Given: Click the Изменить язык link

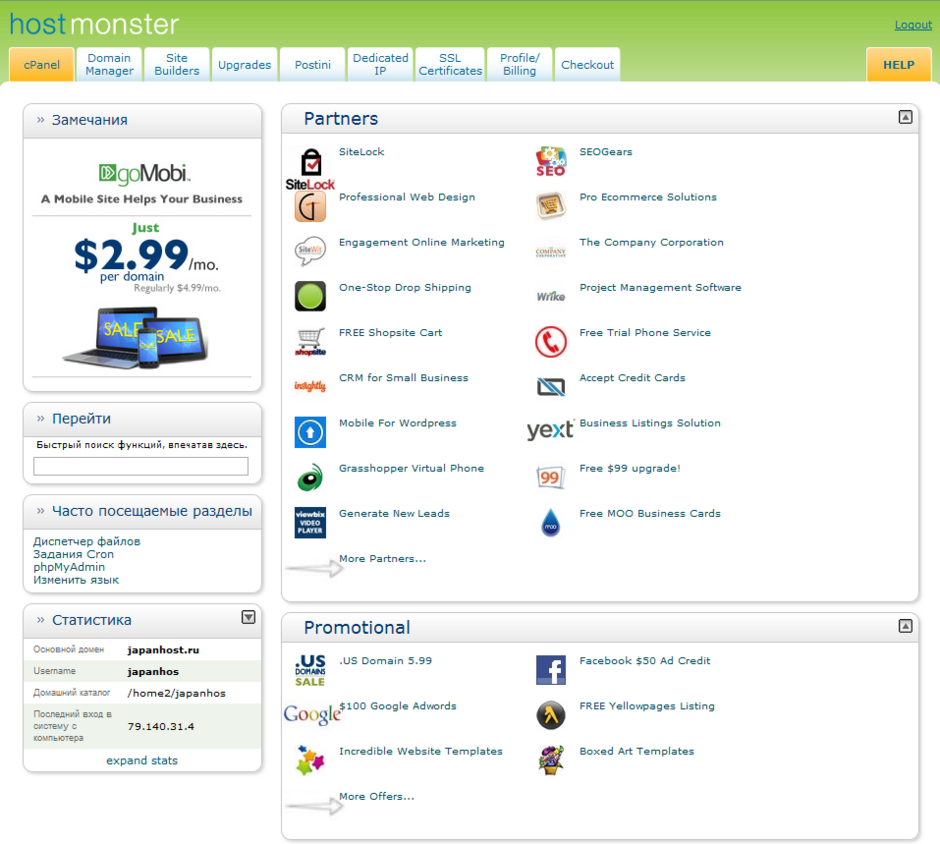Looking at the screenshot, I should (76, 580).
